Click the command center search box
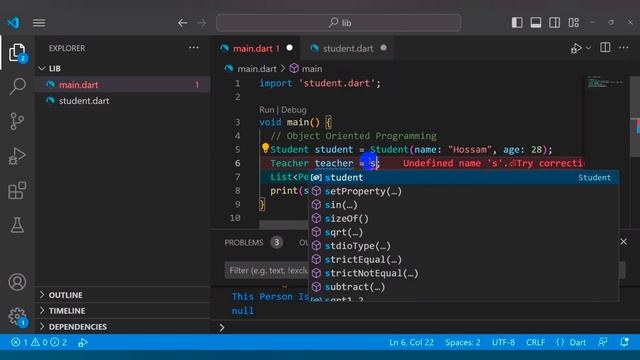Image resolution: width=640 pixels, height=360 pixels. pyautogui.click(x=339, y=23)
